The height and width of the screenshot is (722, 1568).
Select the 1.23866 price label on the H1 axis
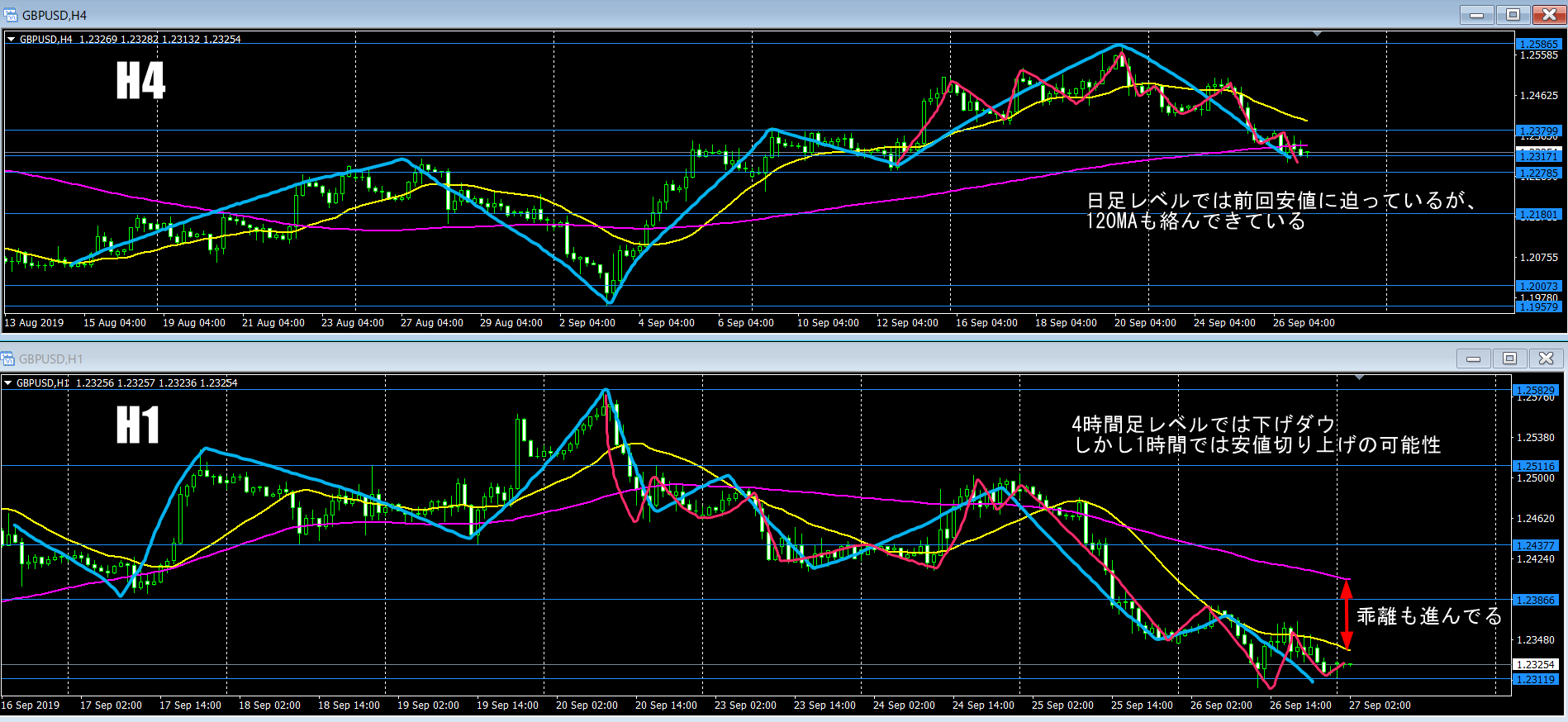click(1536, 600)
